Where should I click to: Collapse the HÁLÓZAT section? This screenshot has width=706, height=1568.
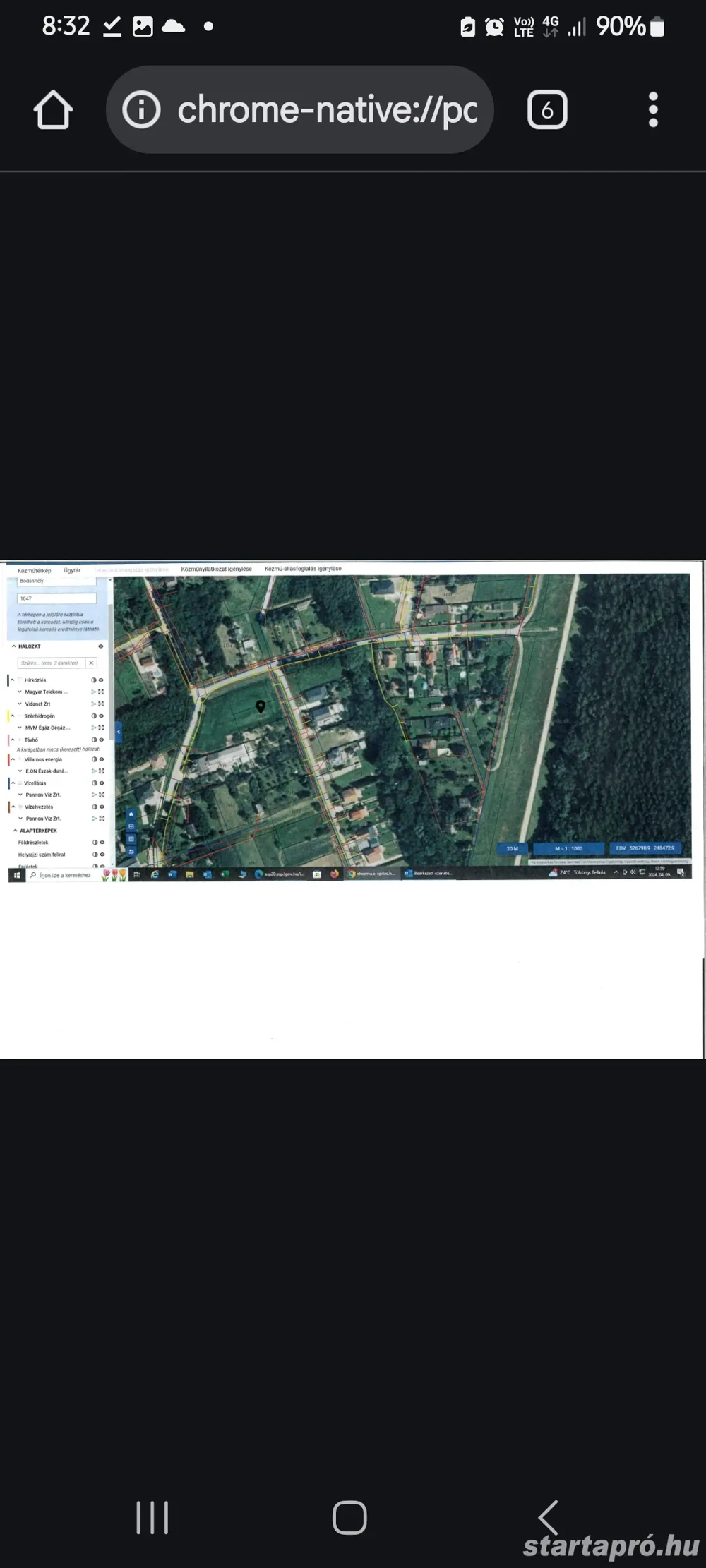coord(13,646)
